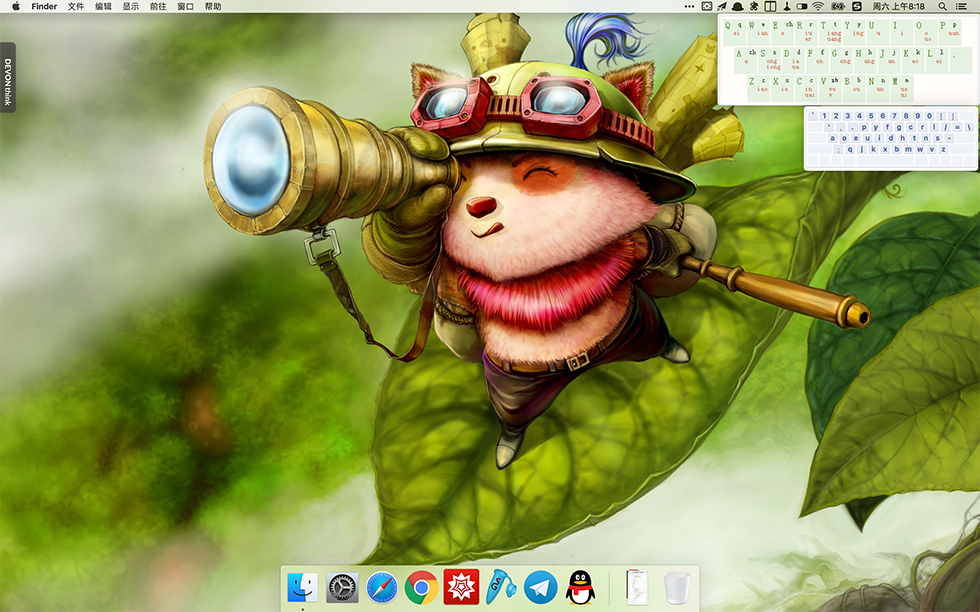
Task: Click the toggle-switch menu bar icon
Action: (802, 6)
